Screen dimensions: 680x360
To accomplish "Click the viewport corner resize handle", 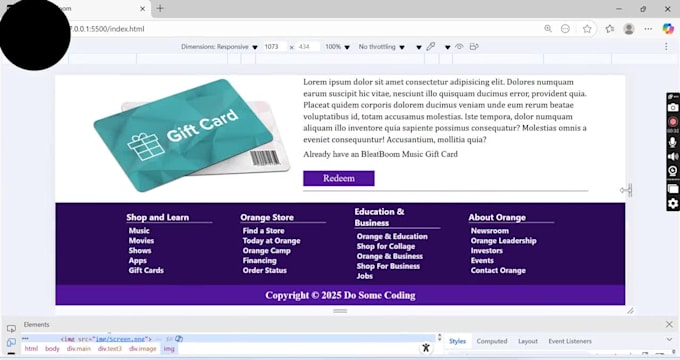I will [x=630, y=311].
